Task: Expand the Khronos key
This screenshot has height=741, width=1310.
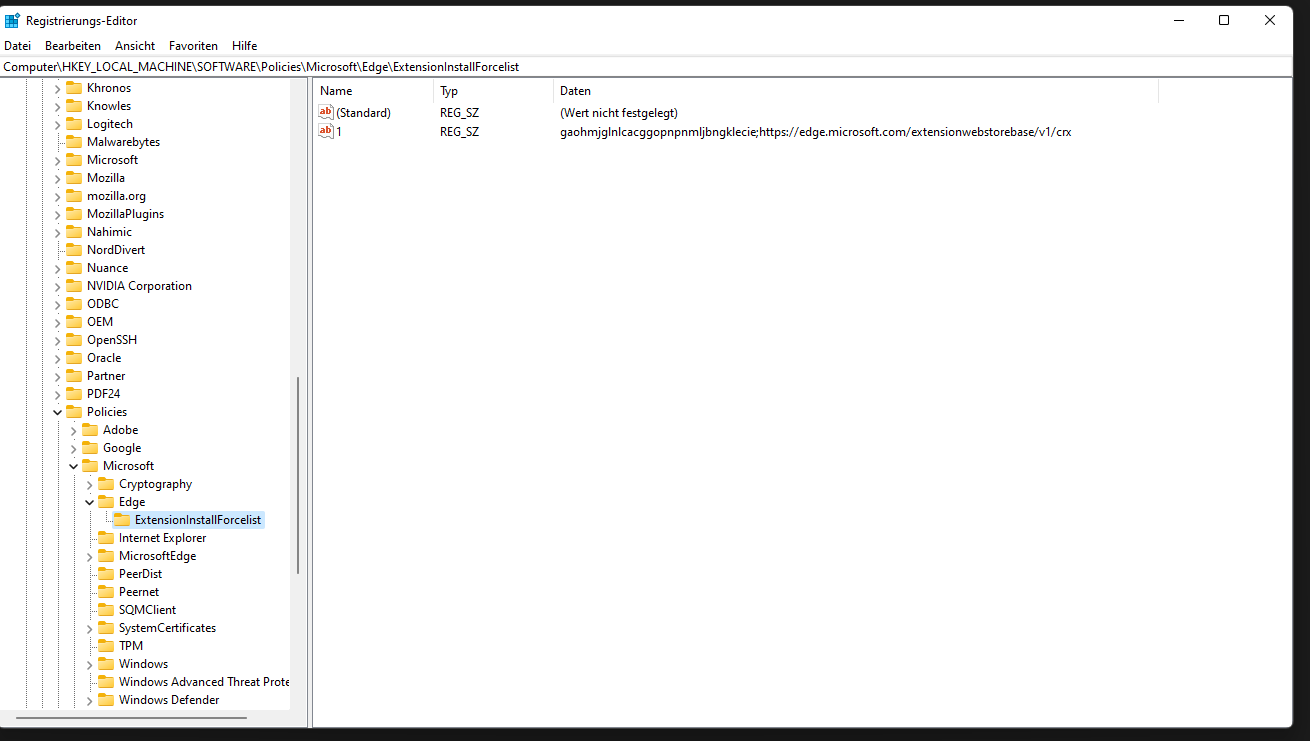Action: [x=57, y=88]
